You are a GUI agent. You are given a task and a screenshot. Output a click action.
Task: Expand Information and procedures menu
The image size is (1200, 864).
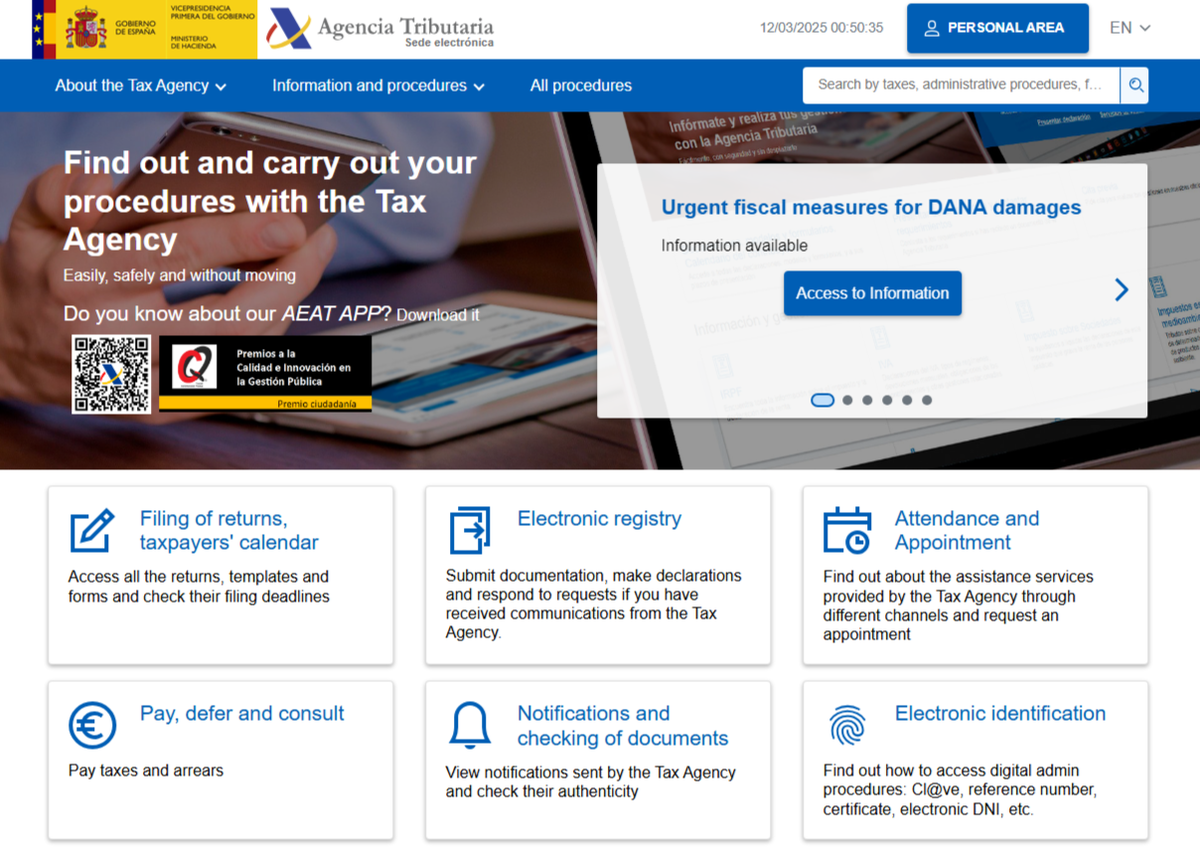pyautogui.click(x=379, y=86)
